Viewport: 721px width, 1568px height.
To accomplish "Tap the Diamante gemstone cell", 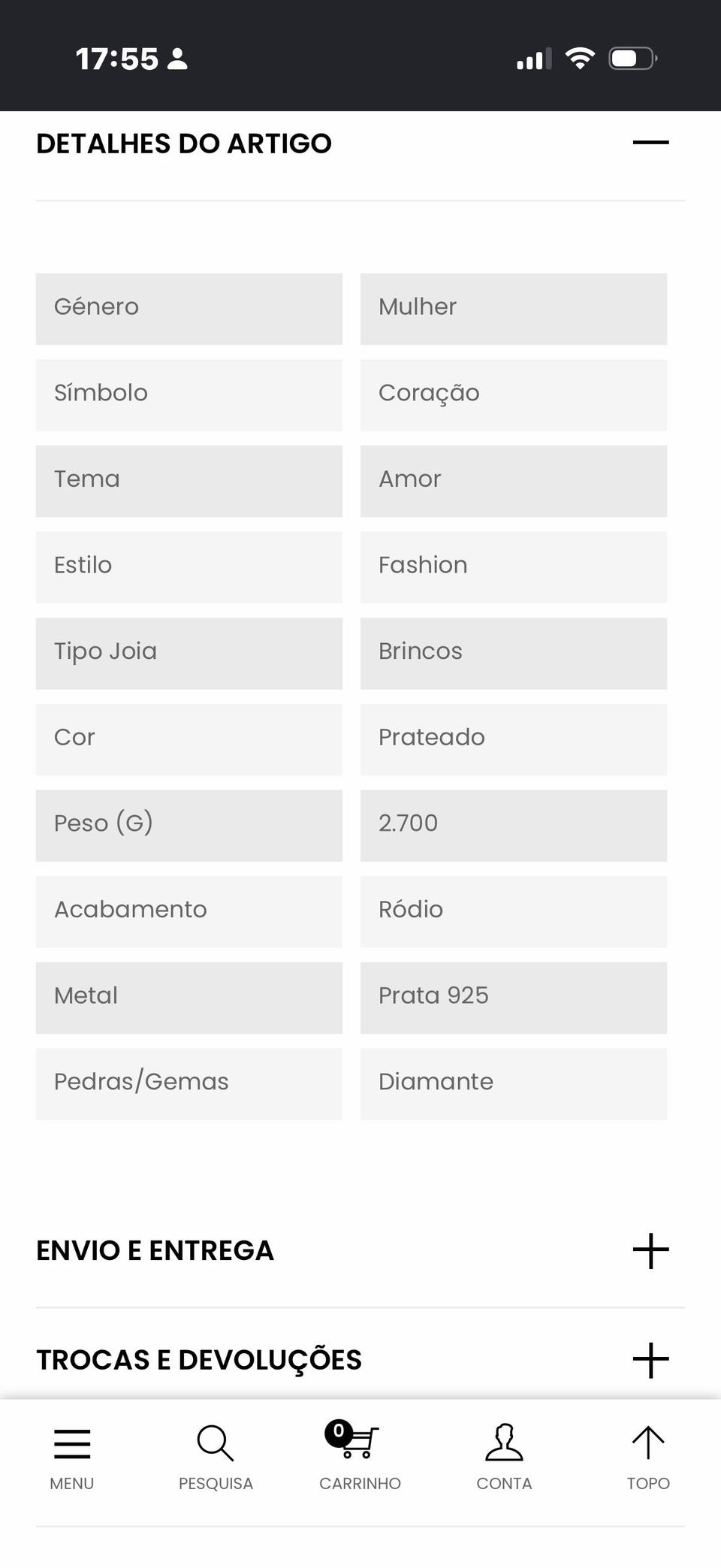I will [x=514, y=1084].
